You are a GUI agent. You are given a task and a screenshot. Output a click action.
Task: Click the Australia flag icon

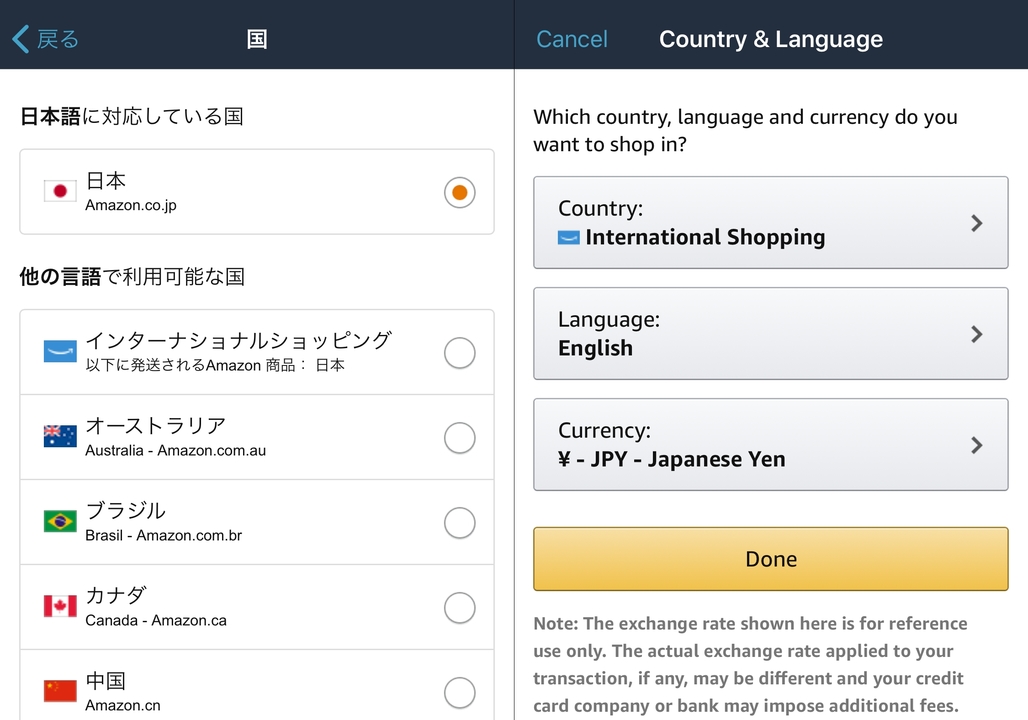coord(60,436)
